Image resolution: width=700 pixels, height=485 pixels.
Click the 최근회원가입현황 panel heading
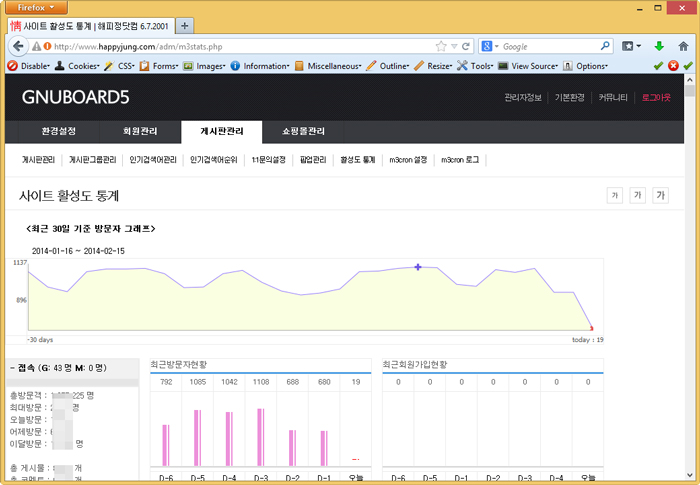(x=415, y=364)
